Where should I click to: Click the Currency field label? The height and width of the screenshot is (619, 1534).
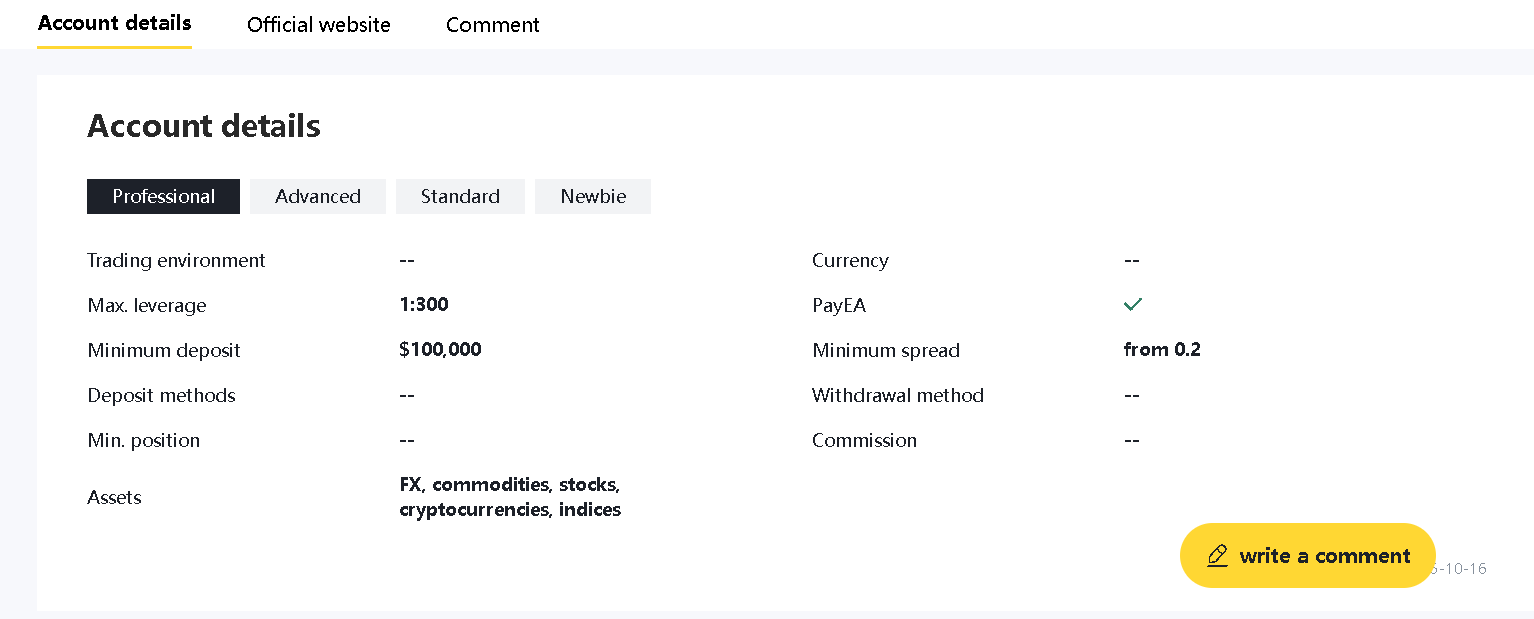coord(850,260)
